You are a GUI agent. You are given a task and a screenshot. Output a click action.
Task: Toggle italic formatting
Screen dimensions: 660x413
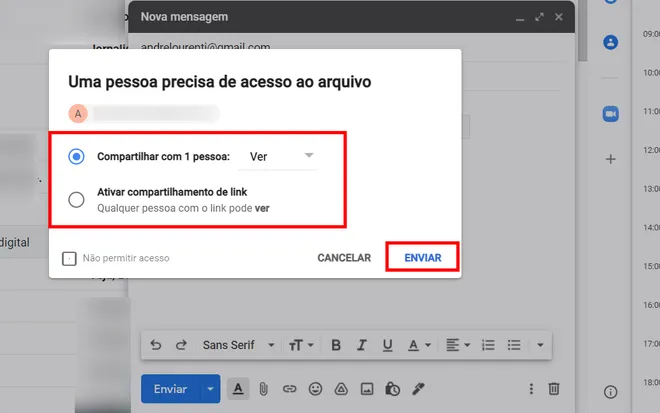tap(361, 345)
